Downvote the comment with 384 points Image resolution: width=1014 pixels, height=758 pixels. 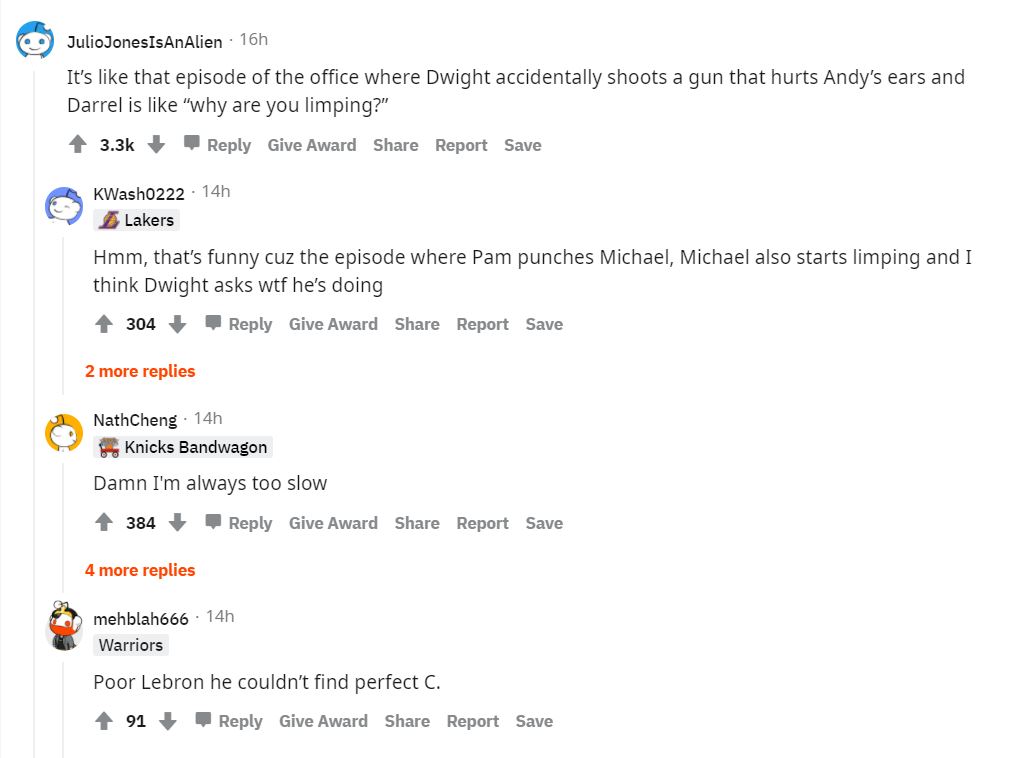click(x=178, y=523)
